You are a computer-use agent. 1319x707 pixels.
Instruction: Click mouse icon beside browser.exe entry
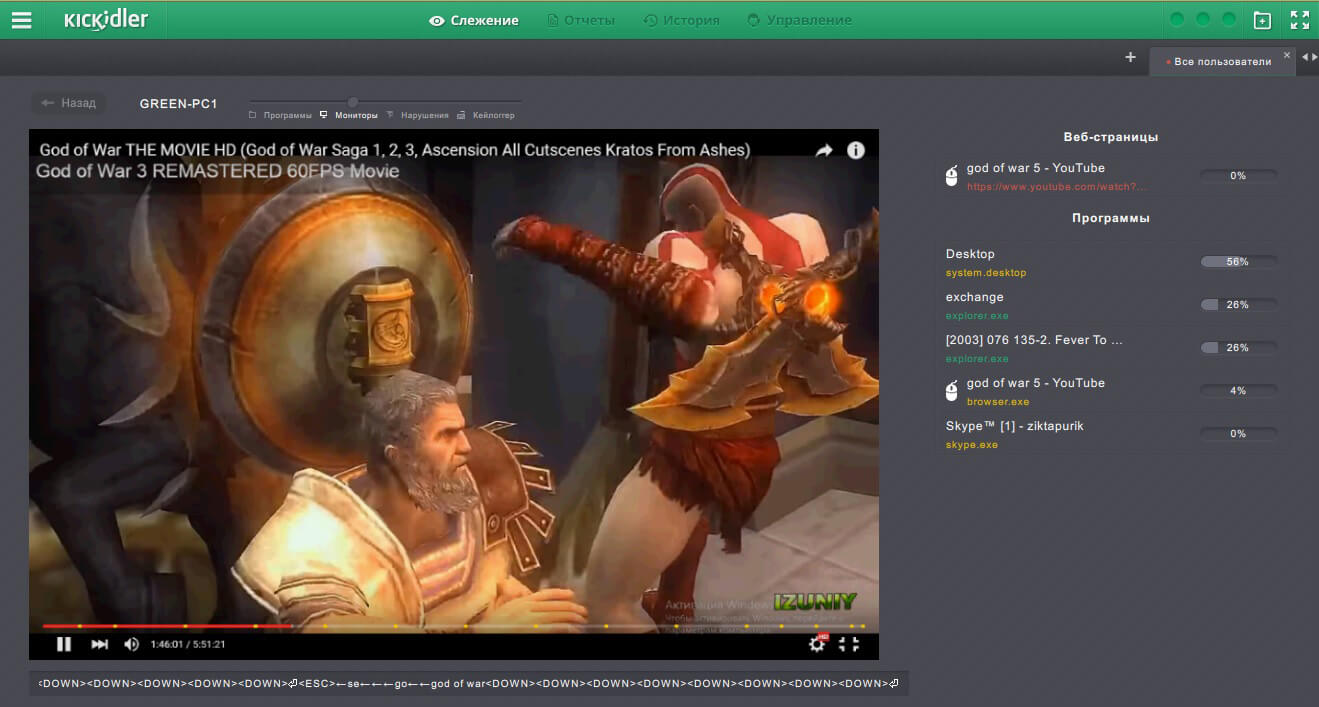[952, 391]
